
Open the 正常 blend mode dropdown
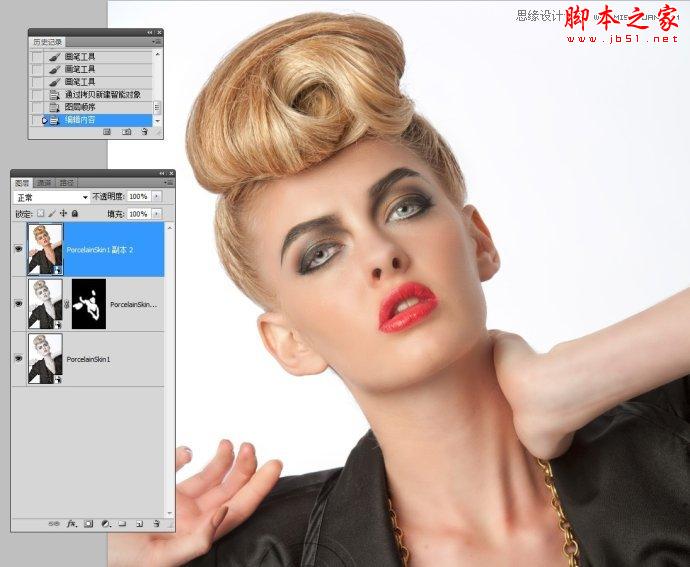pyautogui.click(x=51, y=197)
